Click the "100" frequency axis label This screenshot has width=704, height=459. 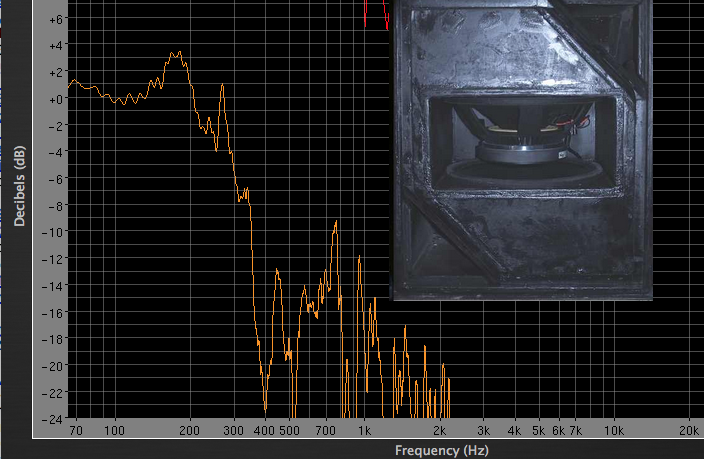coord(114,431)
